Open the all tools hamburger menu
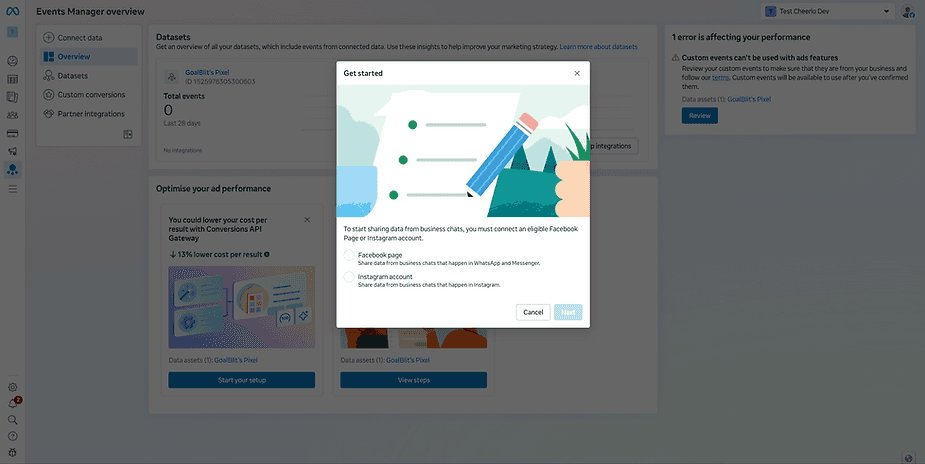The width and height of the screenshot is (925, 464). 12,189
